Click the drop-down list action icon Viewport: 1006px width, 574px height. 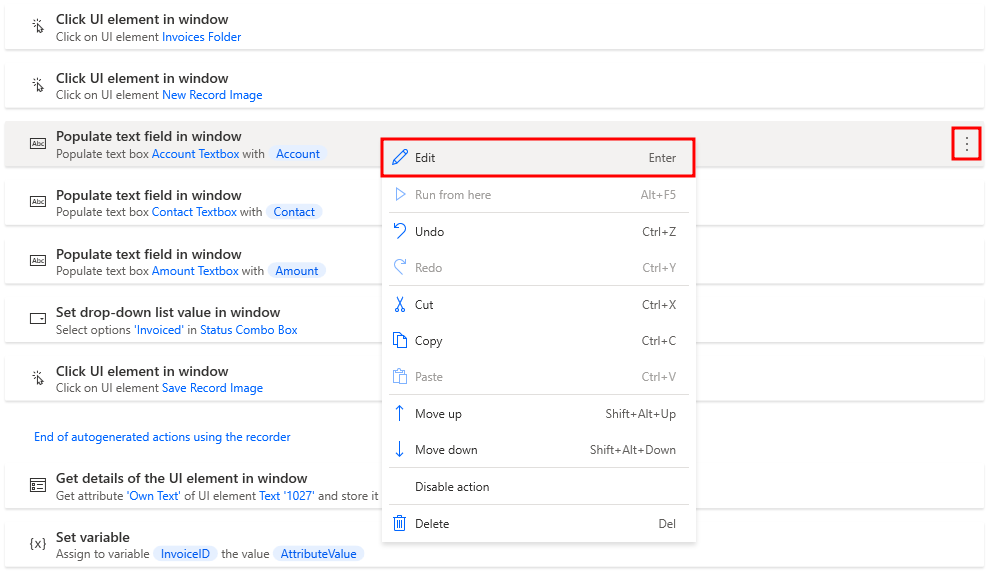click(38, 319)
